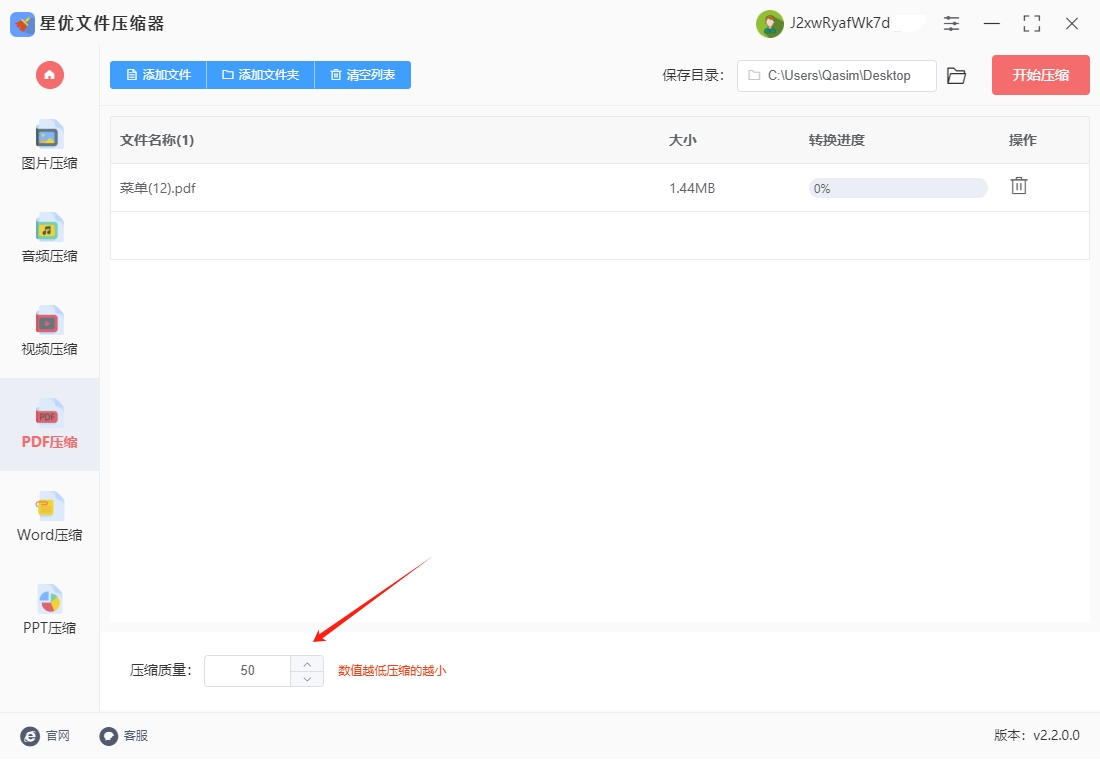Viewport: 1100px width, 760px height.
Task: Open the settings sliders icon in title bar
Action: pos(951,23)
